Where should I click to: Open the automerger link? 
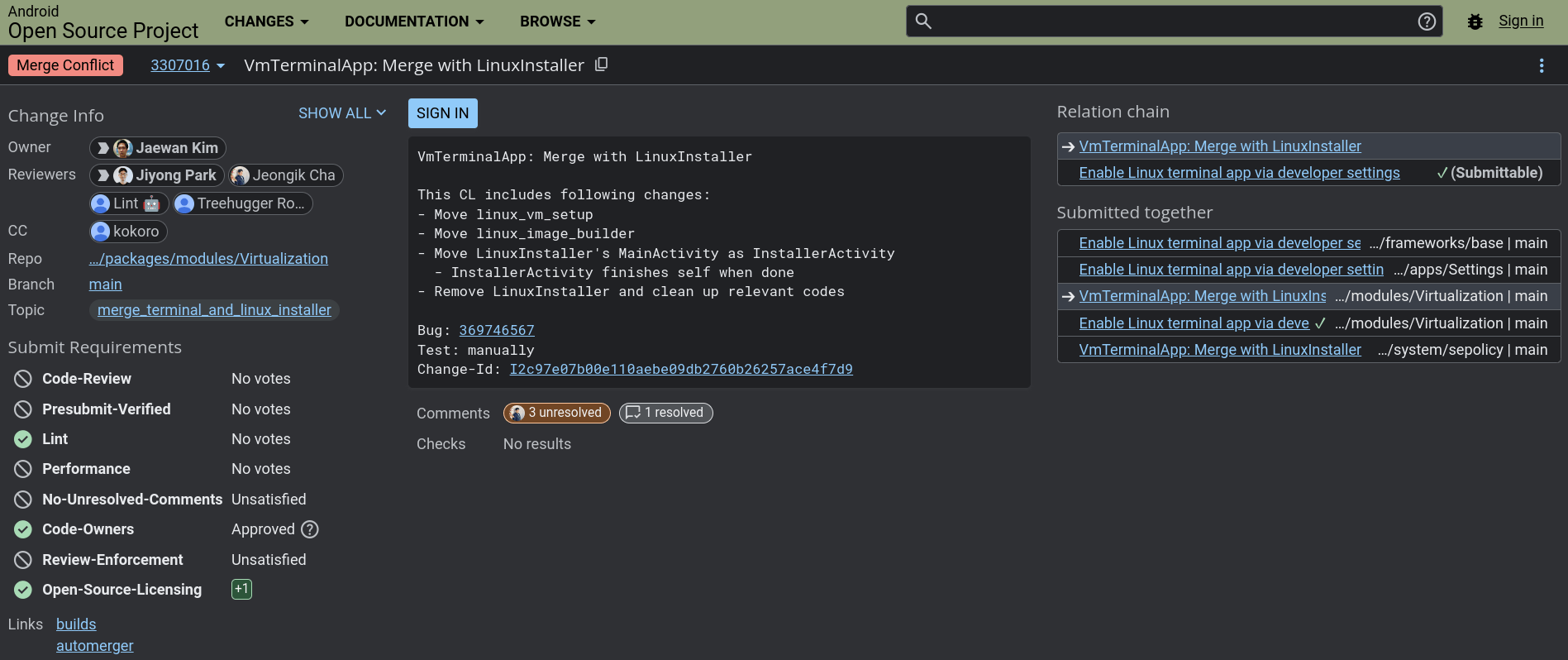[x=94, y=646]
